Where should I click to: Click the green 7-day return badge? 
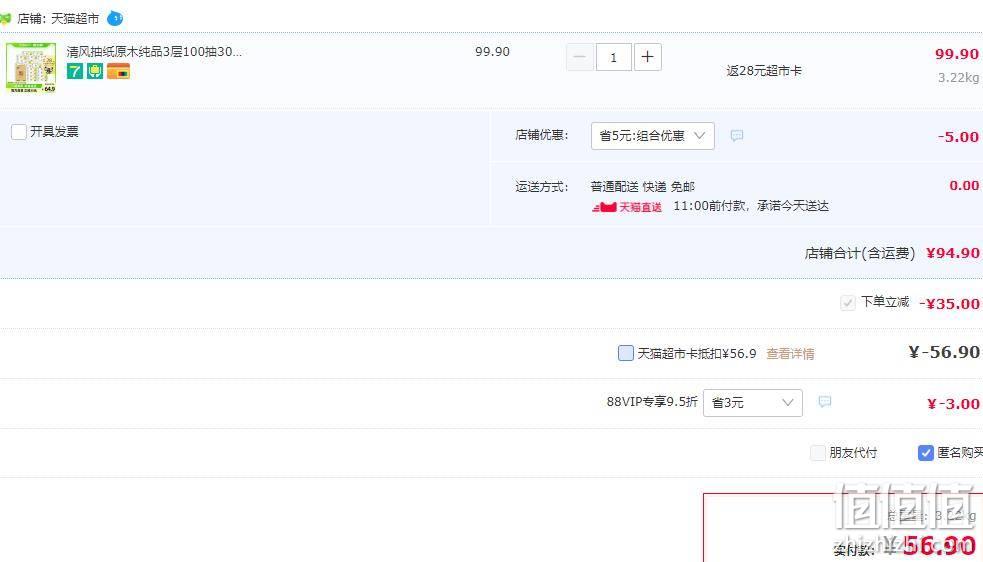(75, 71)
